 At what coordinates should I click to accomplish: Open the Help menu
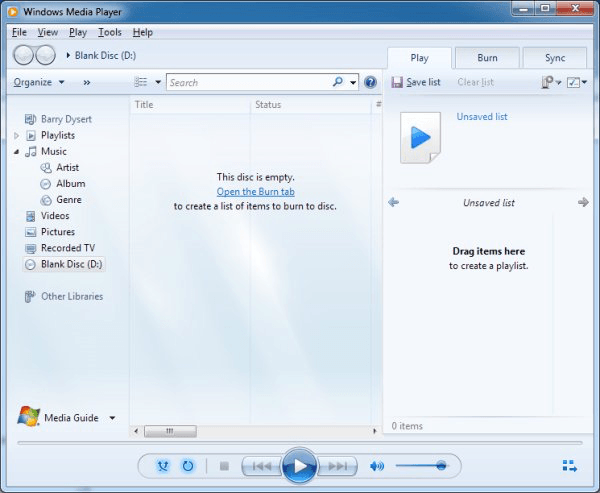click(x=143, y=32)
